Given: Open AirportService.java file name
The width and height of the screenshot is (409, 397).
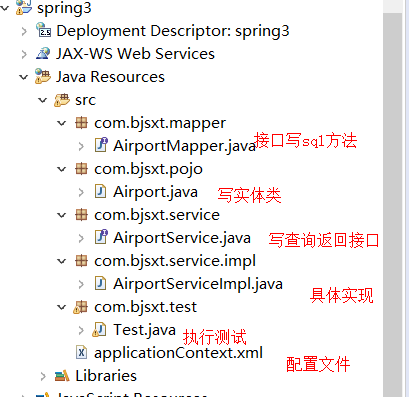Looking at the screenshot, I should (182, 238).
